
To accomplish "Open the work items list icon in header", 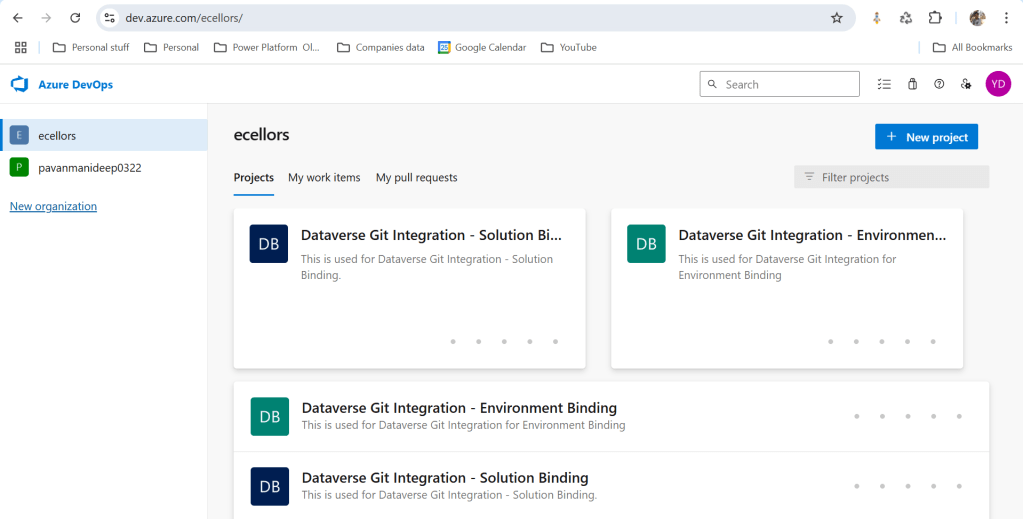I will (883, 85).
